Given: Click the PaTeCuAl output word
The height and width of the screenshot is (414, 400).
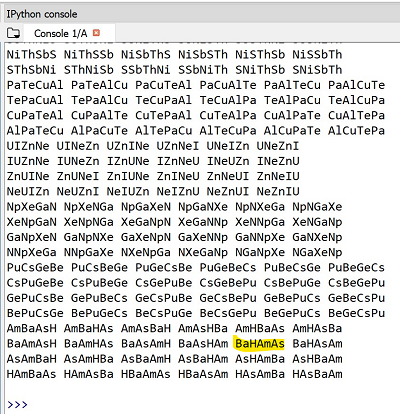Looking at the screenshot, I should click(x=35, y=85).
